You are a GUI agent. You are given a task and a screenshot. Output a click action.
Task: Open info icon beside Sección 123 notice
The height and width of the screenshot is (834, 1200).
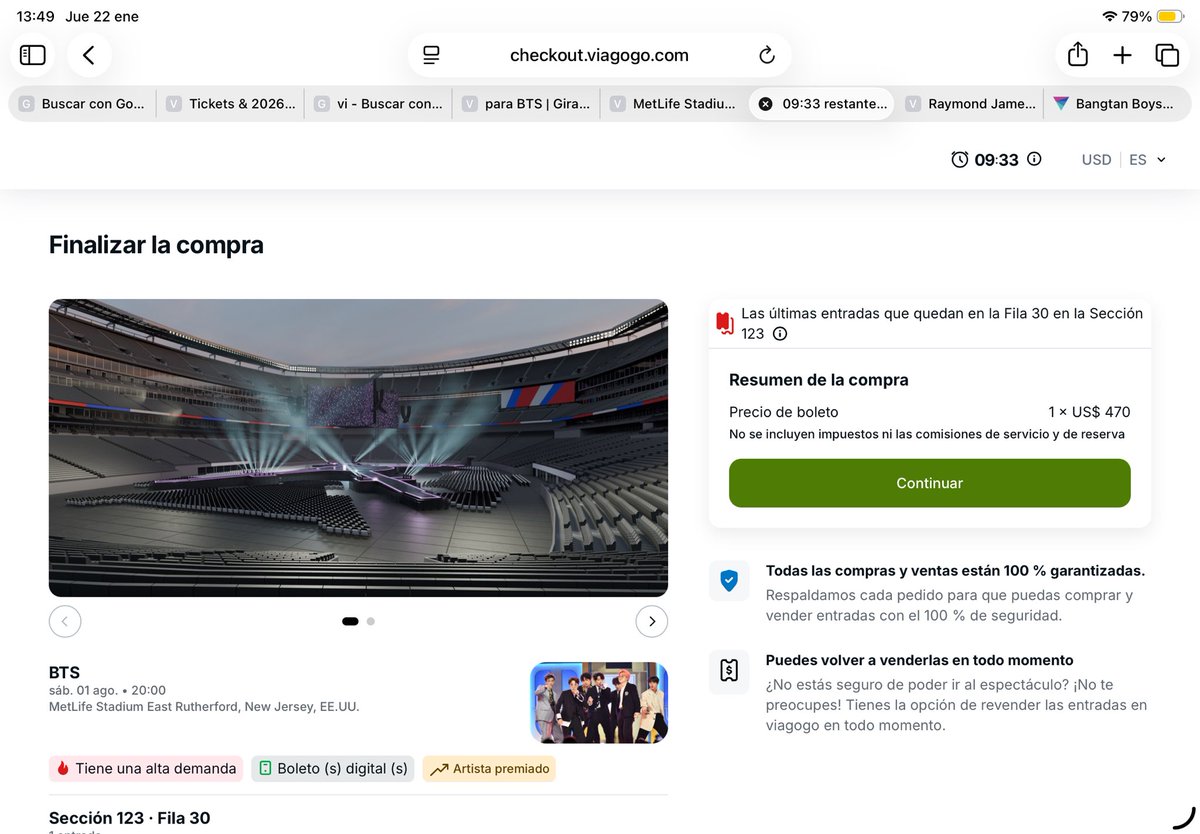tap(780, 334)
